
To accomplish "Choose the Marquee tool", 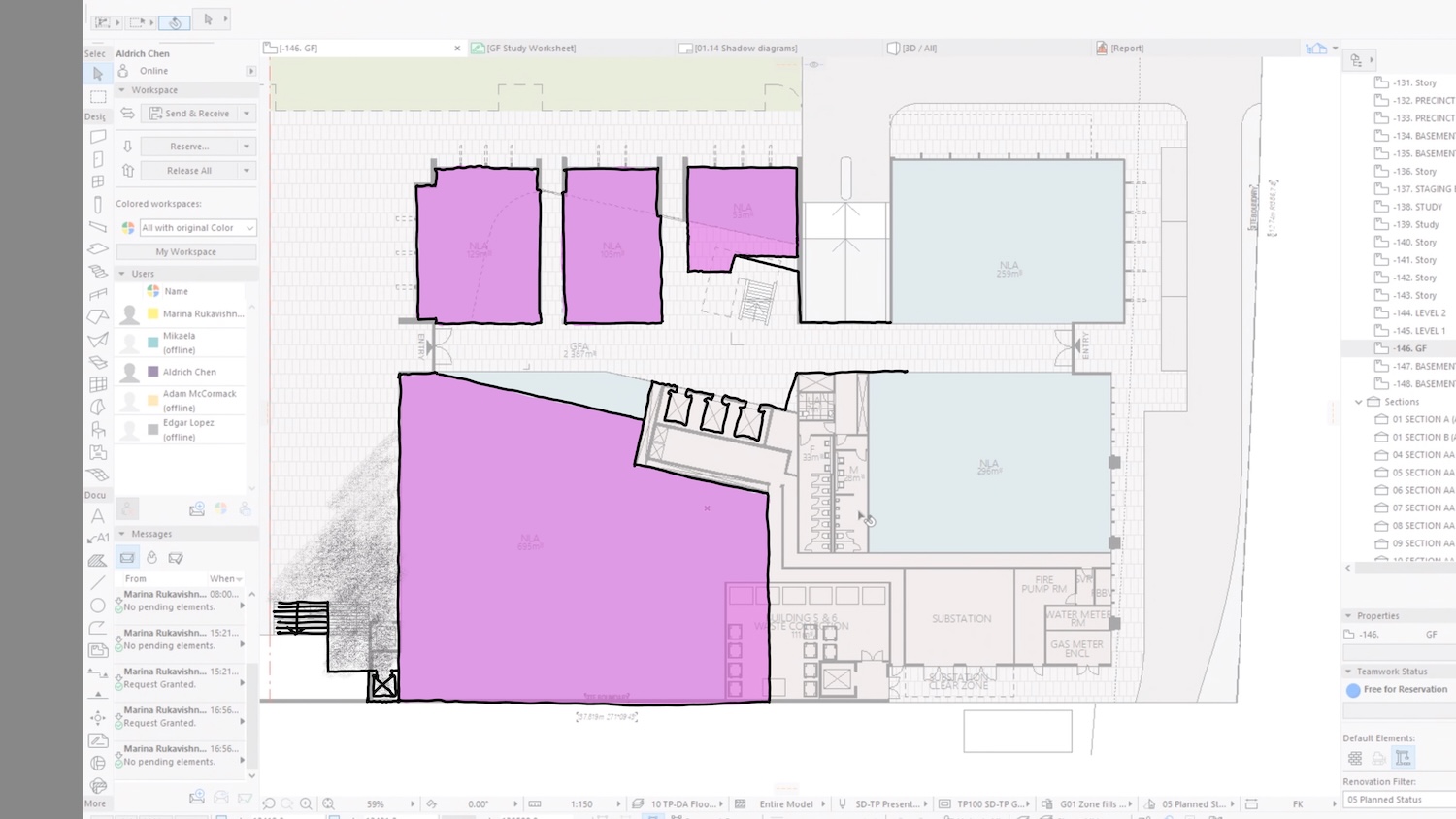I will [x=98, y=97].
